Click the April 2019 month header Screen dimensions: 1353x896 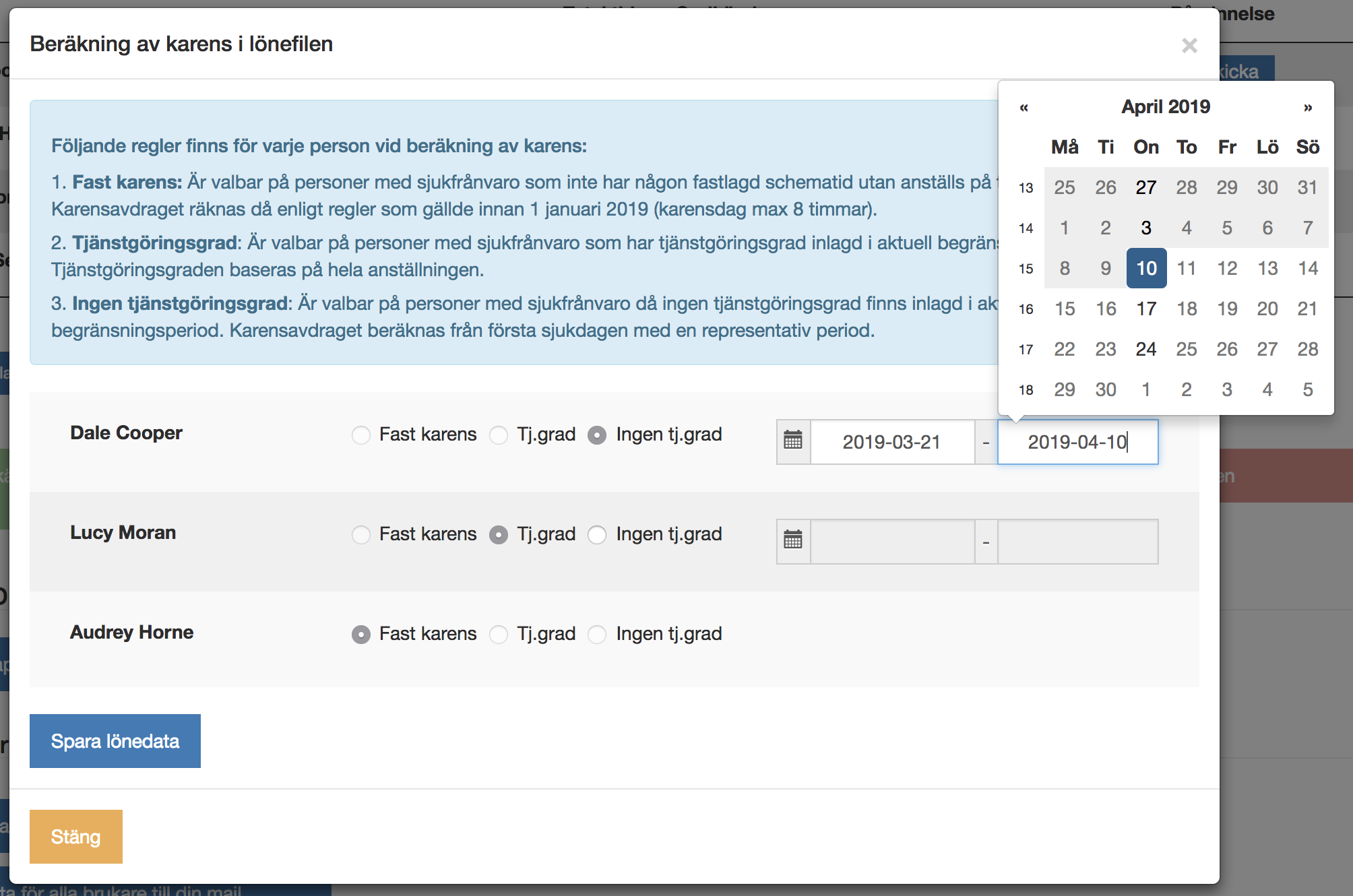point(1165,107)
